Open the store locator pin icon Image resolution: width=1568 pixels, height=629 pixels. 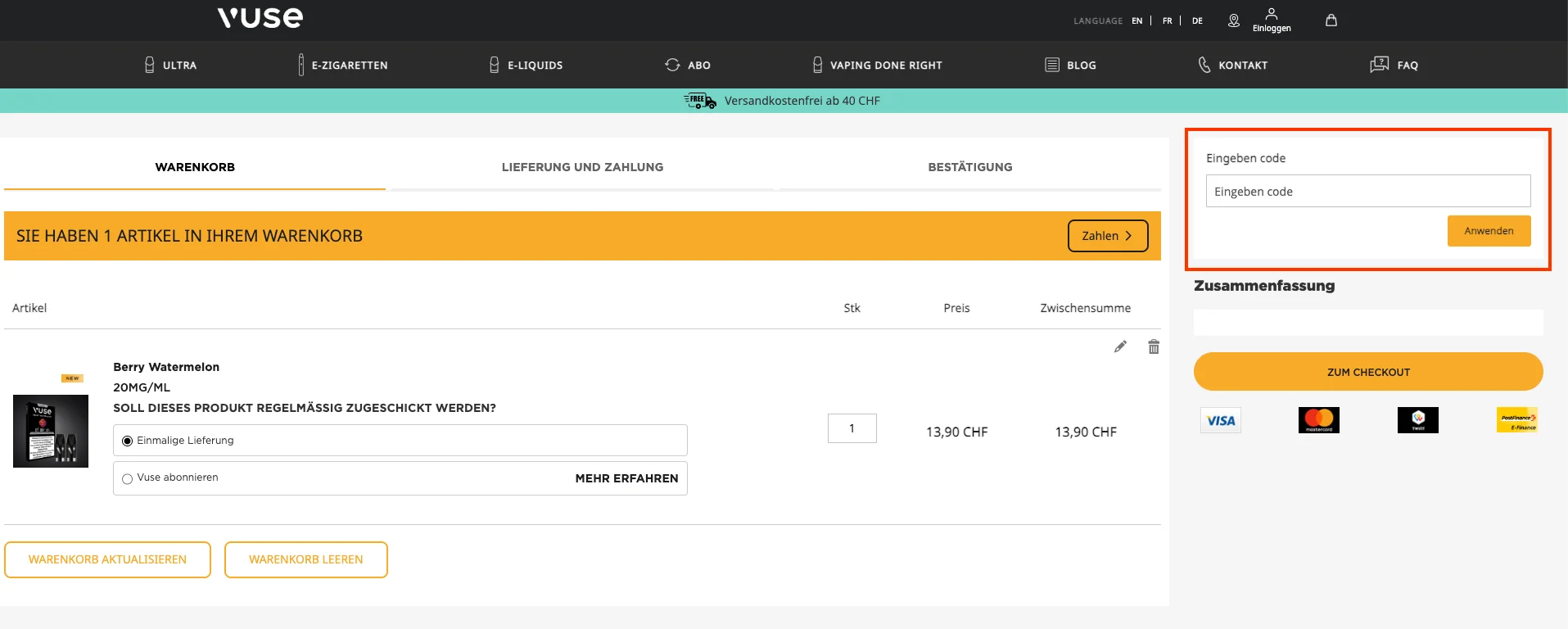coord(1234,20)
